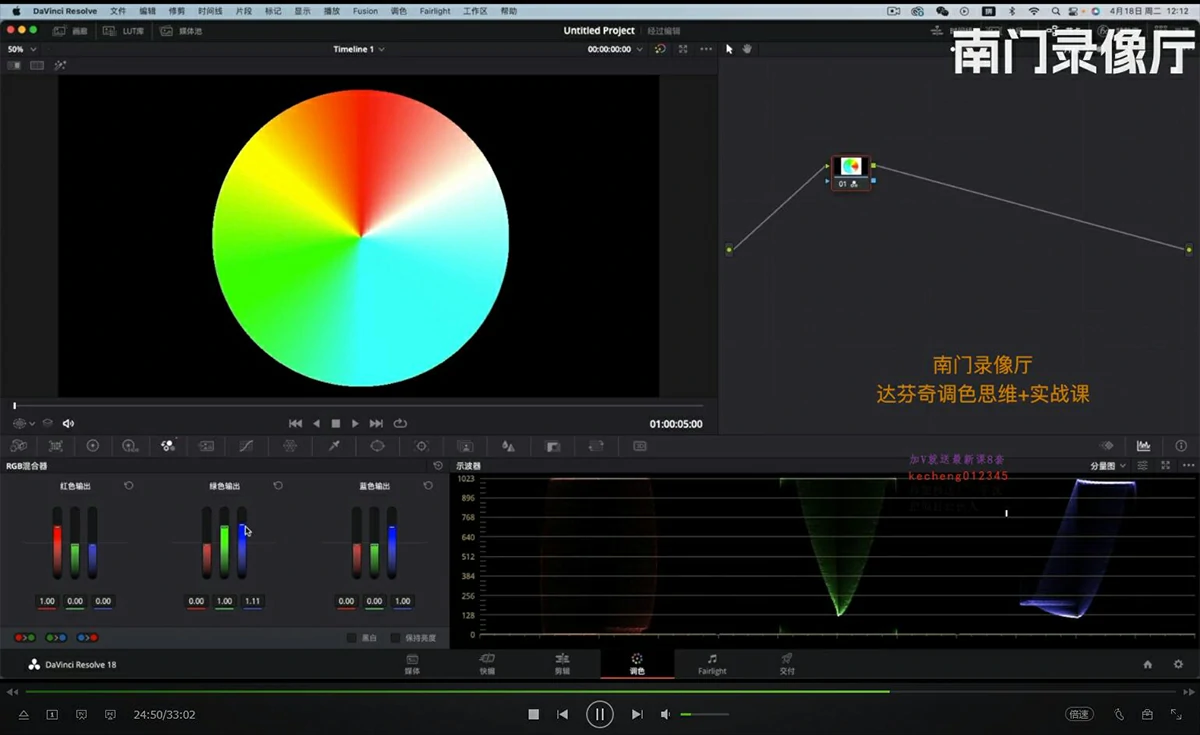Switch to the 剪辑 page tab
The height and width of the screenshot is (735, 1200).
562,664
